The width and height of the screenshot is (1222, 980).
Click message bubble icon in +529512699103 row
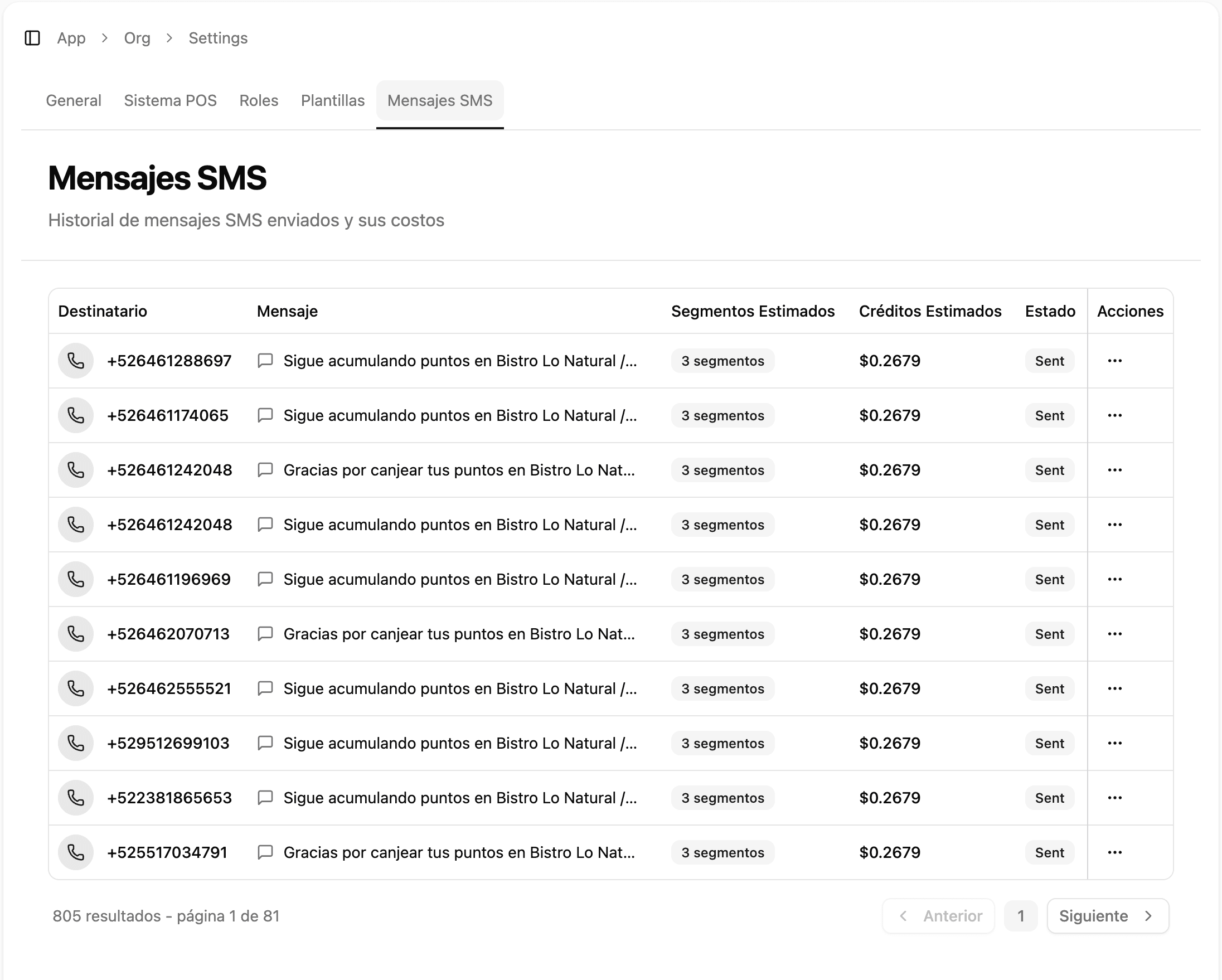pyautogui.click(x=265, y=743)
